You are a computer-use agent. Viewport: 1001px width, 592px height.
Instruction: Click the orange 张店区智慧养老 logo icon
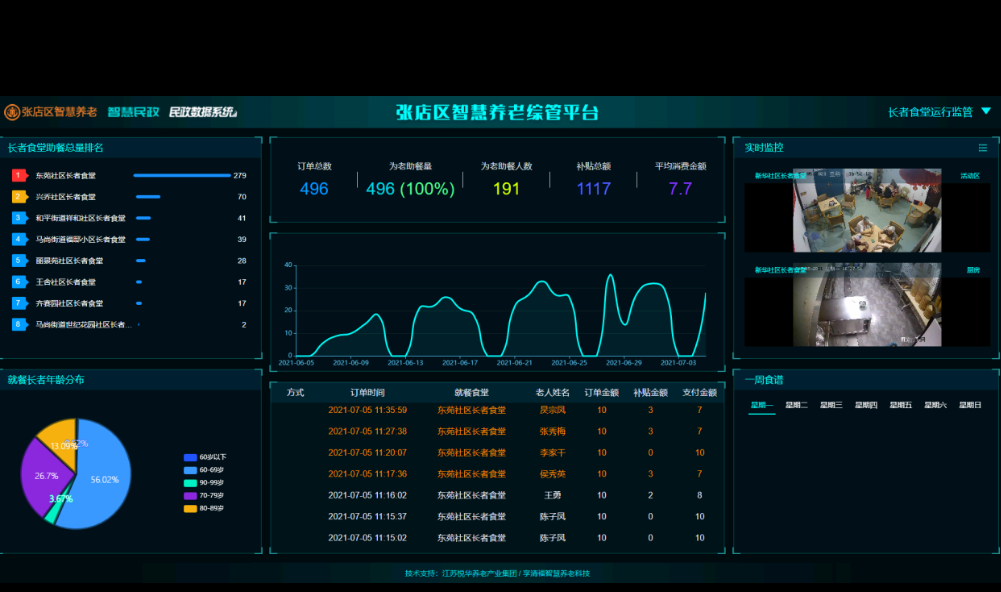tap(12, 112)
